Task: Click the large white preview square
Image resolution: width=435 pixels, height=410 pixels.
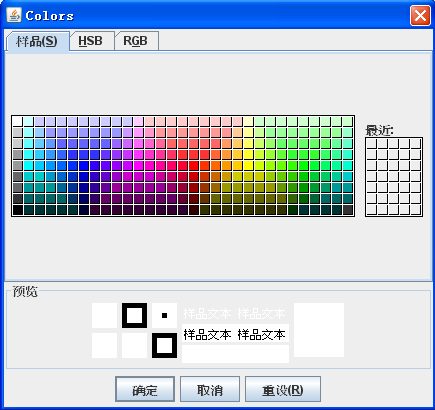Action: click(319, 330)
